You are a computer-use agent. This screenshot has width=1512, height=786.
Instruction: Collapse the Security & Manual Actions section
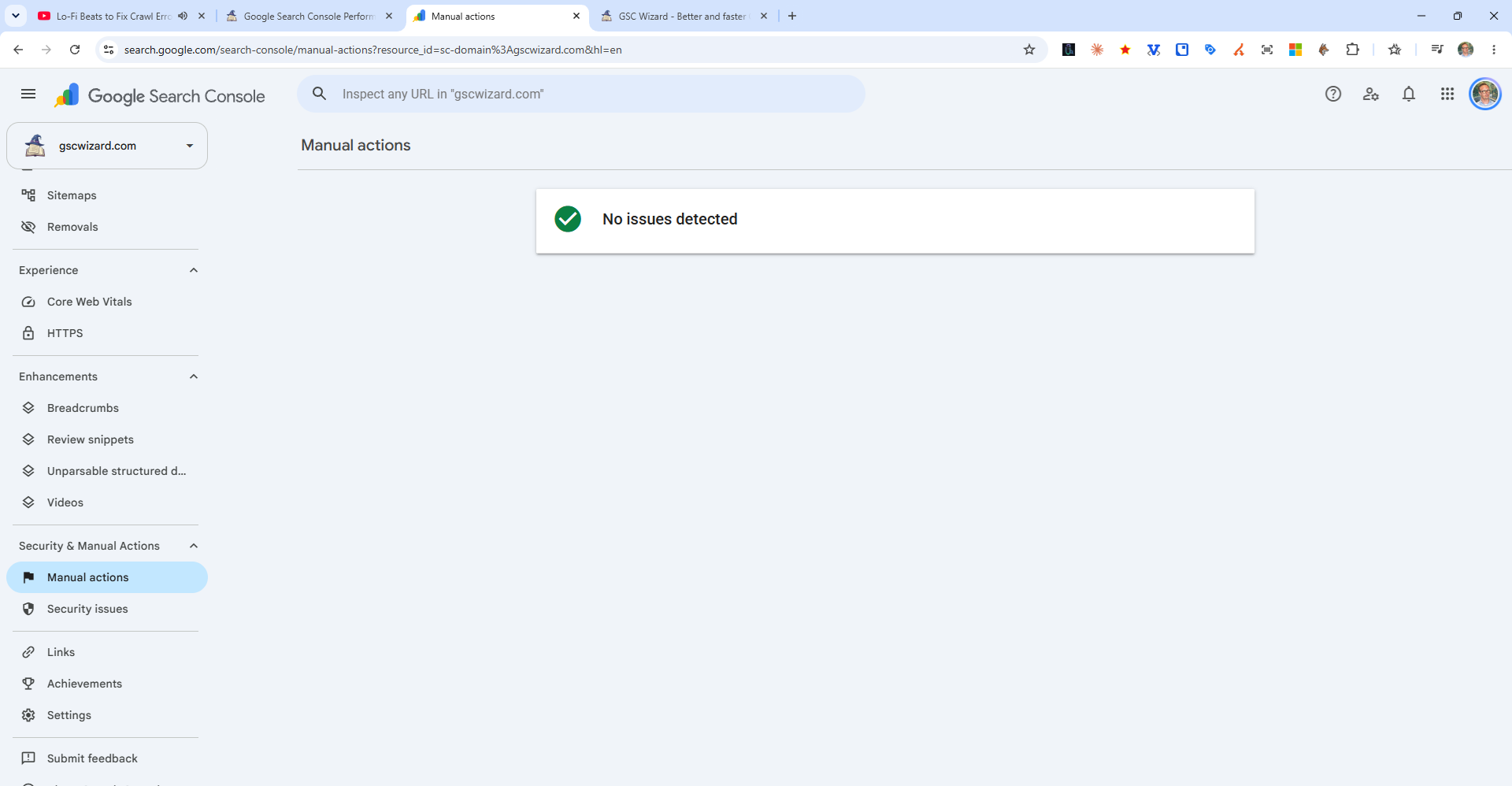194,546
